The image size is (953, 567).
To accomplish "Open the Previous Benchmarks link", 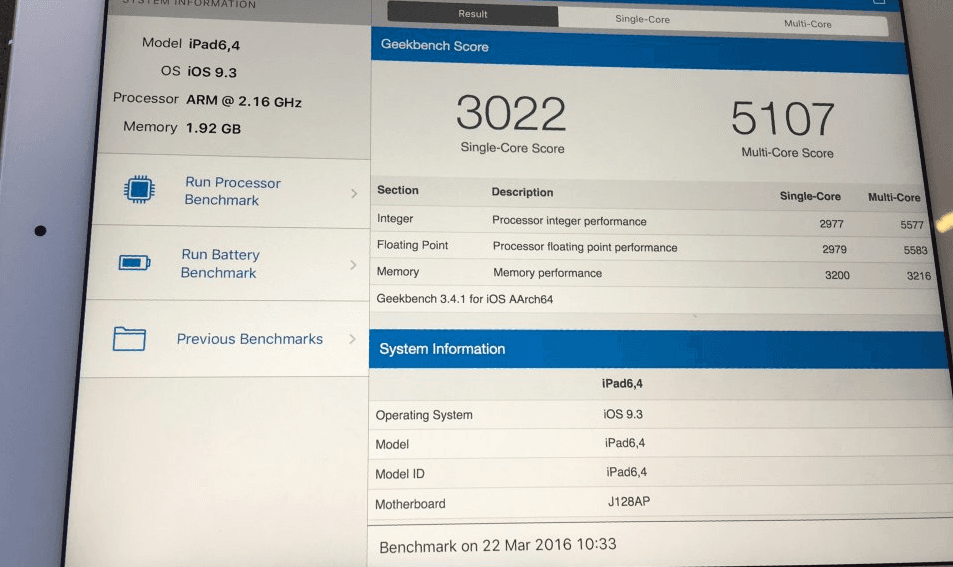I will click(x=249, y=339).
